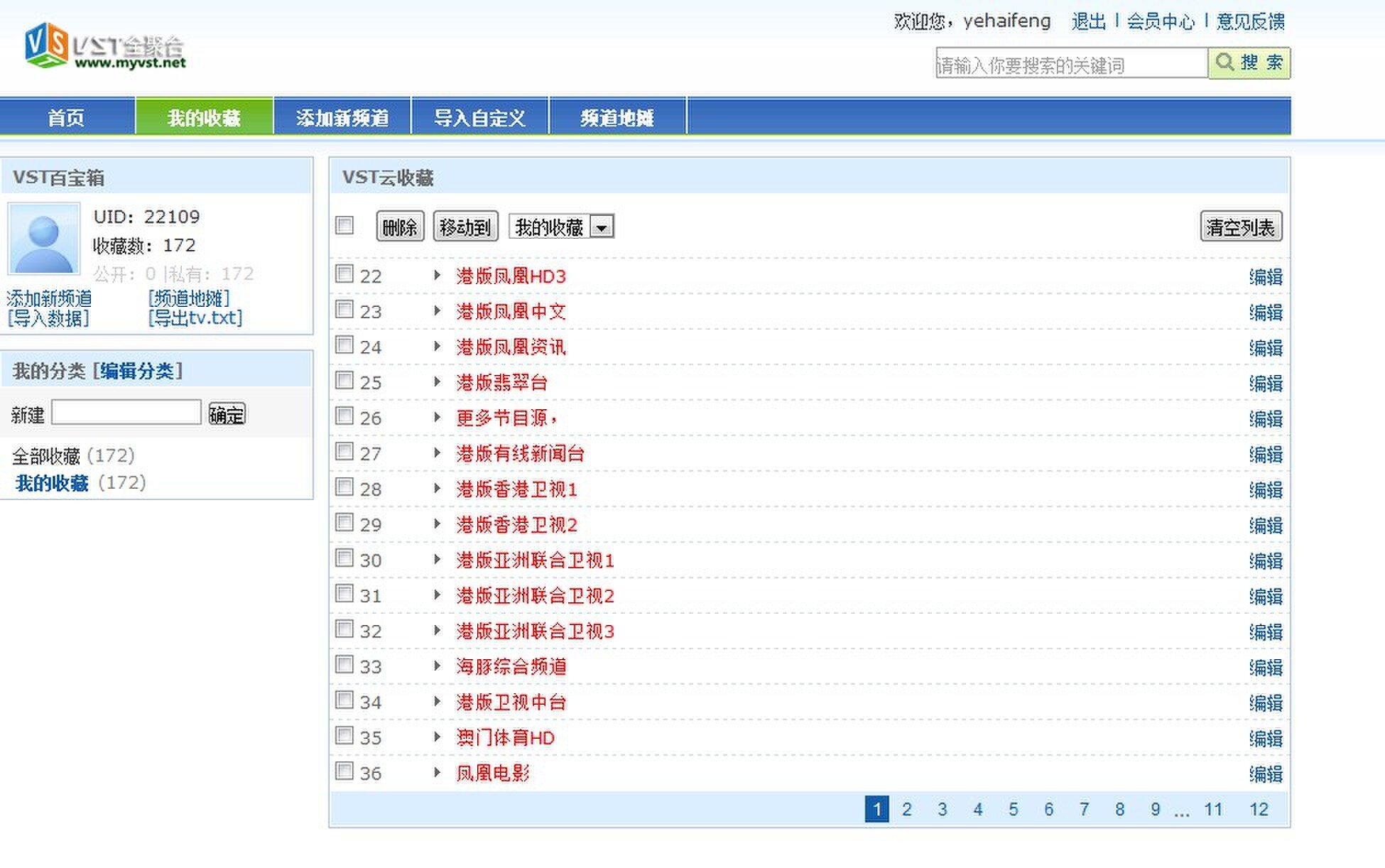This screenshot has height=868, width=1385.
Task: Click the 清空列表 button
Action: [x=1241, y=227]
